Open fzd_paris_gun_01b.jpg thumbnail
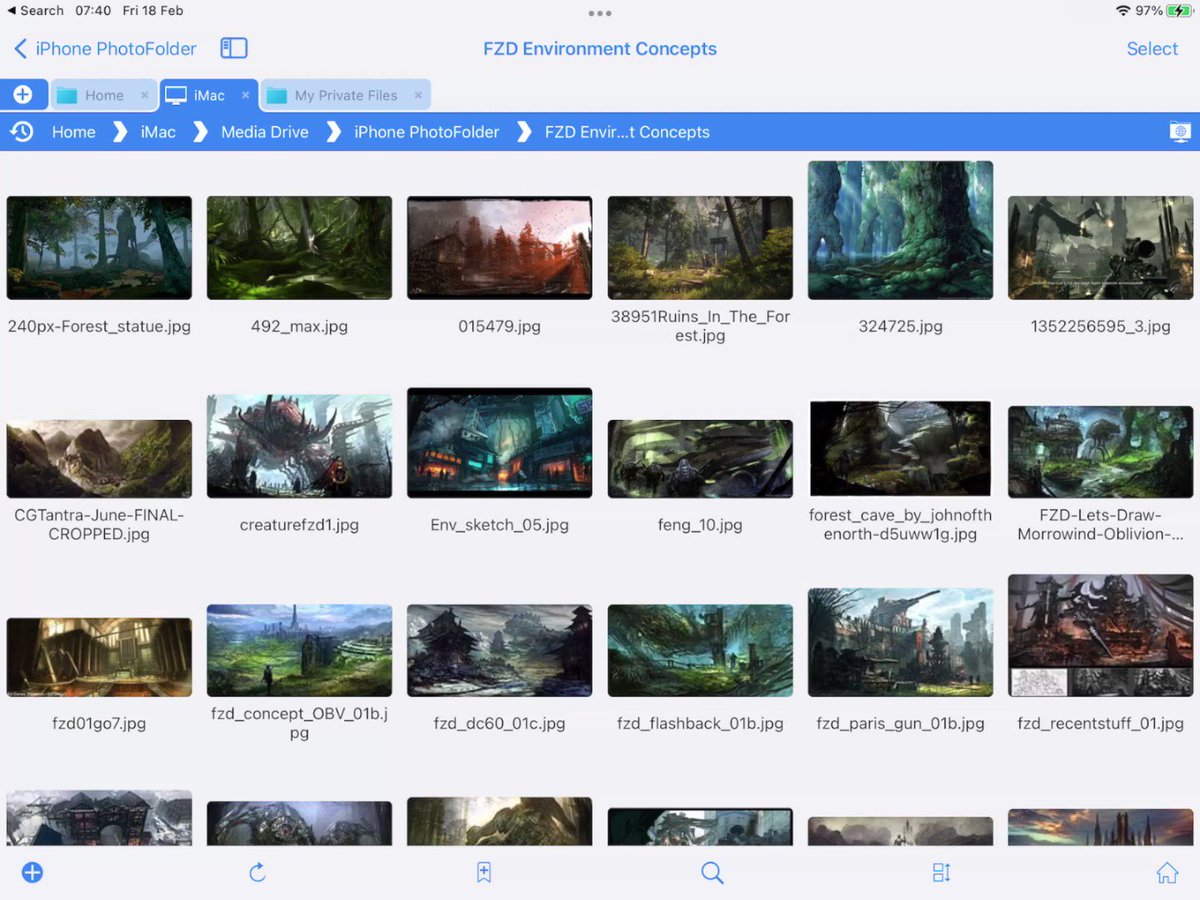This screenshot has width=1200, height=900. click(x=900, y=642)
